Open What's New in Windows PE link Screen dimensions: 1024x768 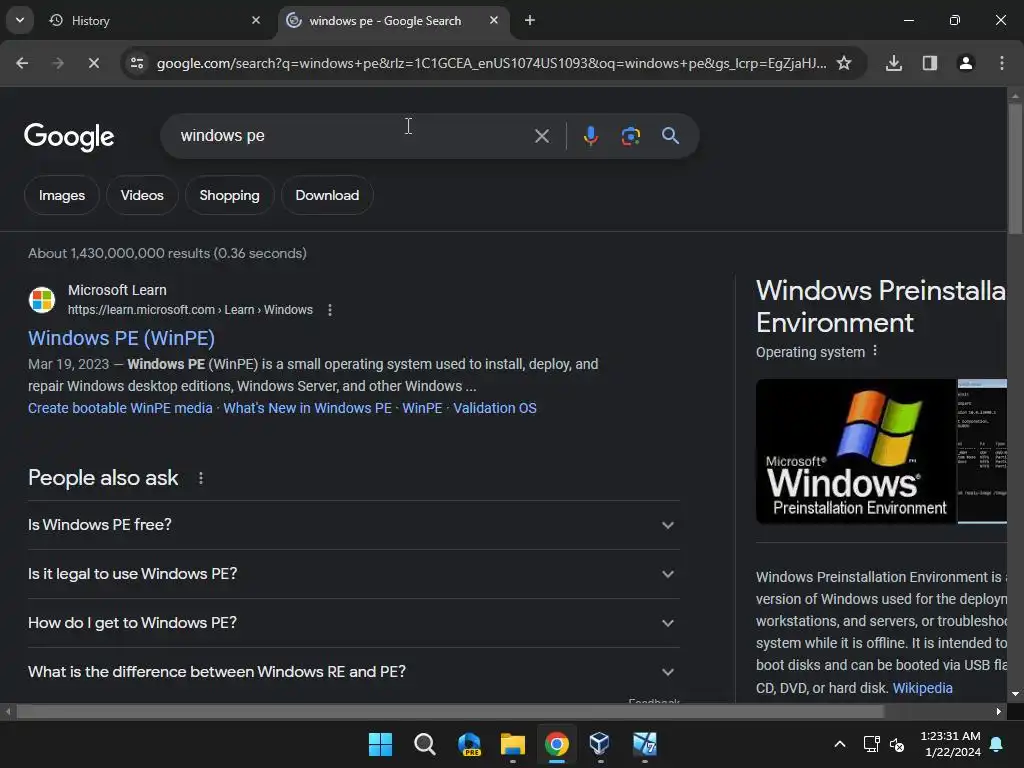point(308,408)
